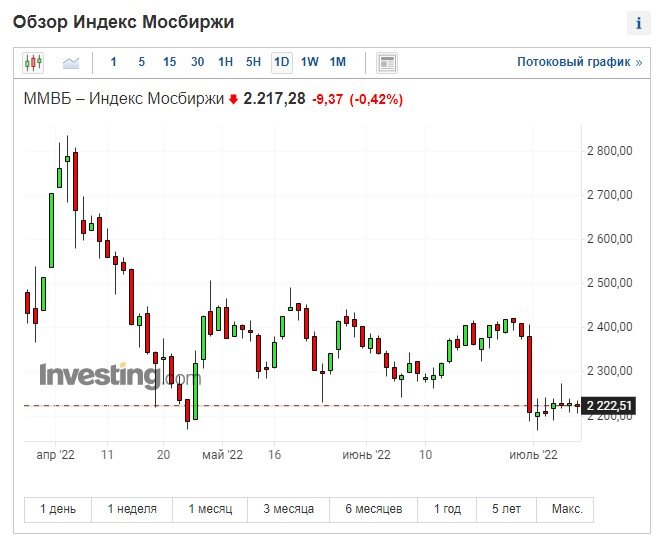The height and width of the screenshot is (548, 666).
Task: Set range to Макс.
Action: [567, 509]
